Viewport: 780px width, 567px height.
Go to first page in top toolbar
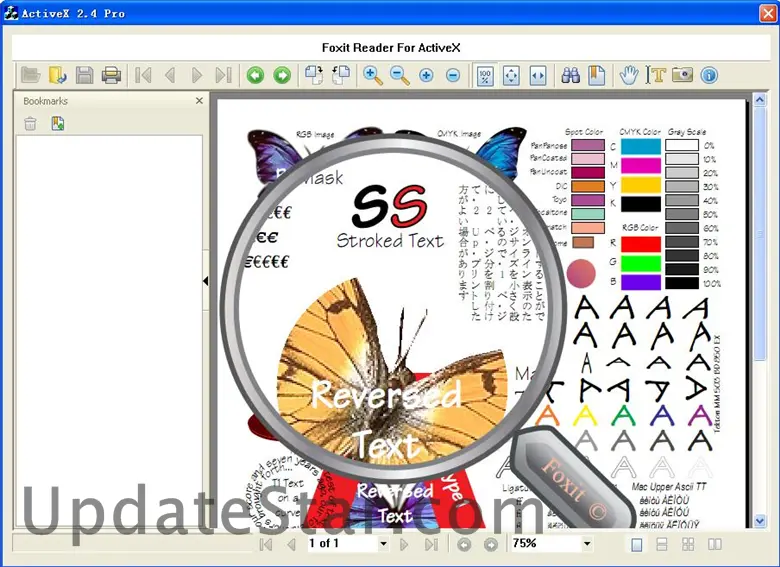tap(143, 75)
